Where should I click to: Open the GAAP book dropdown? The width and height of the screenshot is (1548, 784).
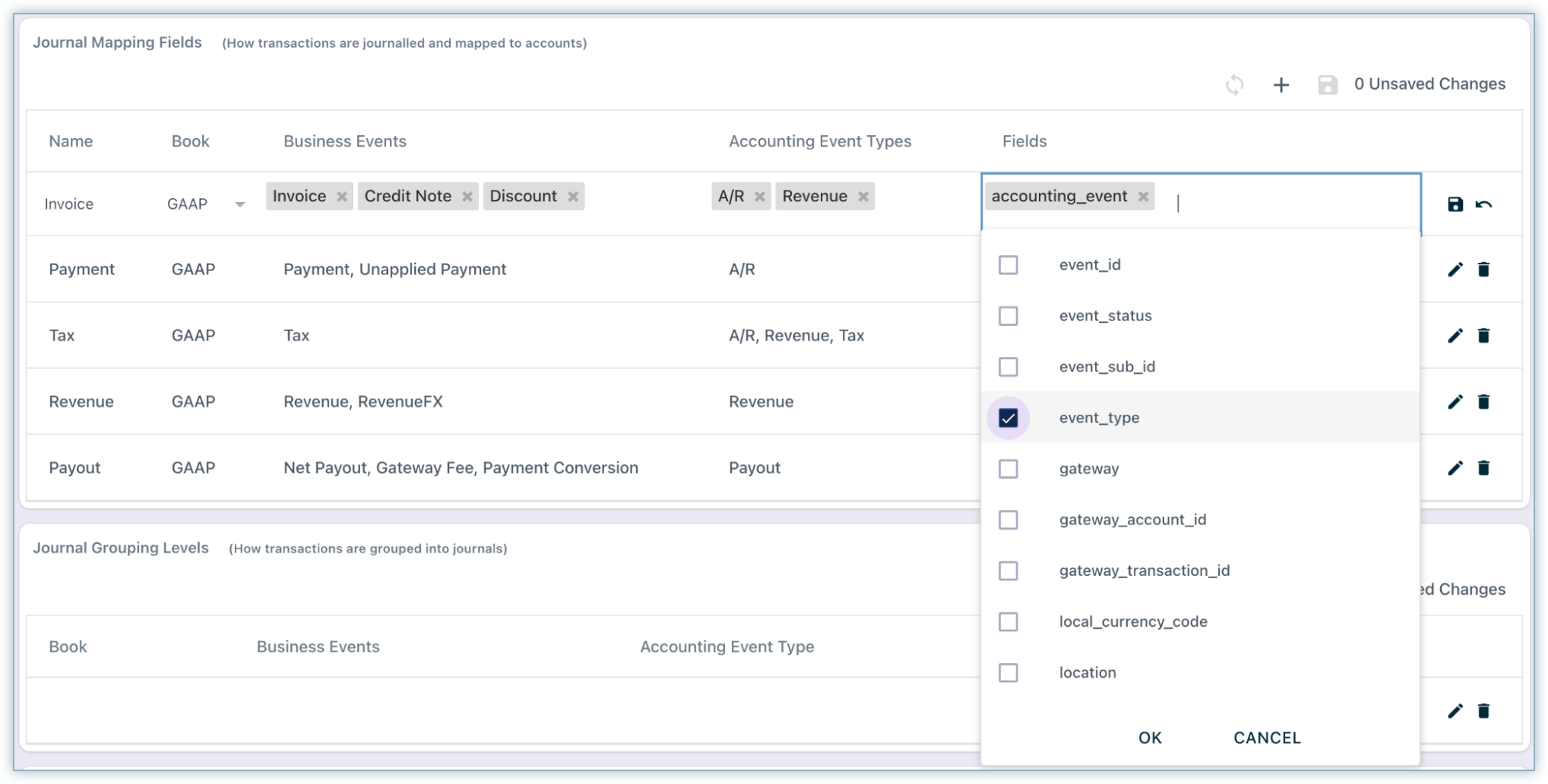pos(239,204)
